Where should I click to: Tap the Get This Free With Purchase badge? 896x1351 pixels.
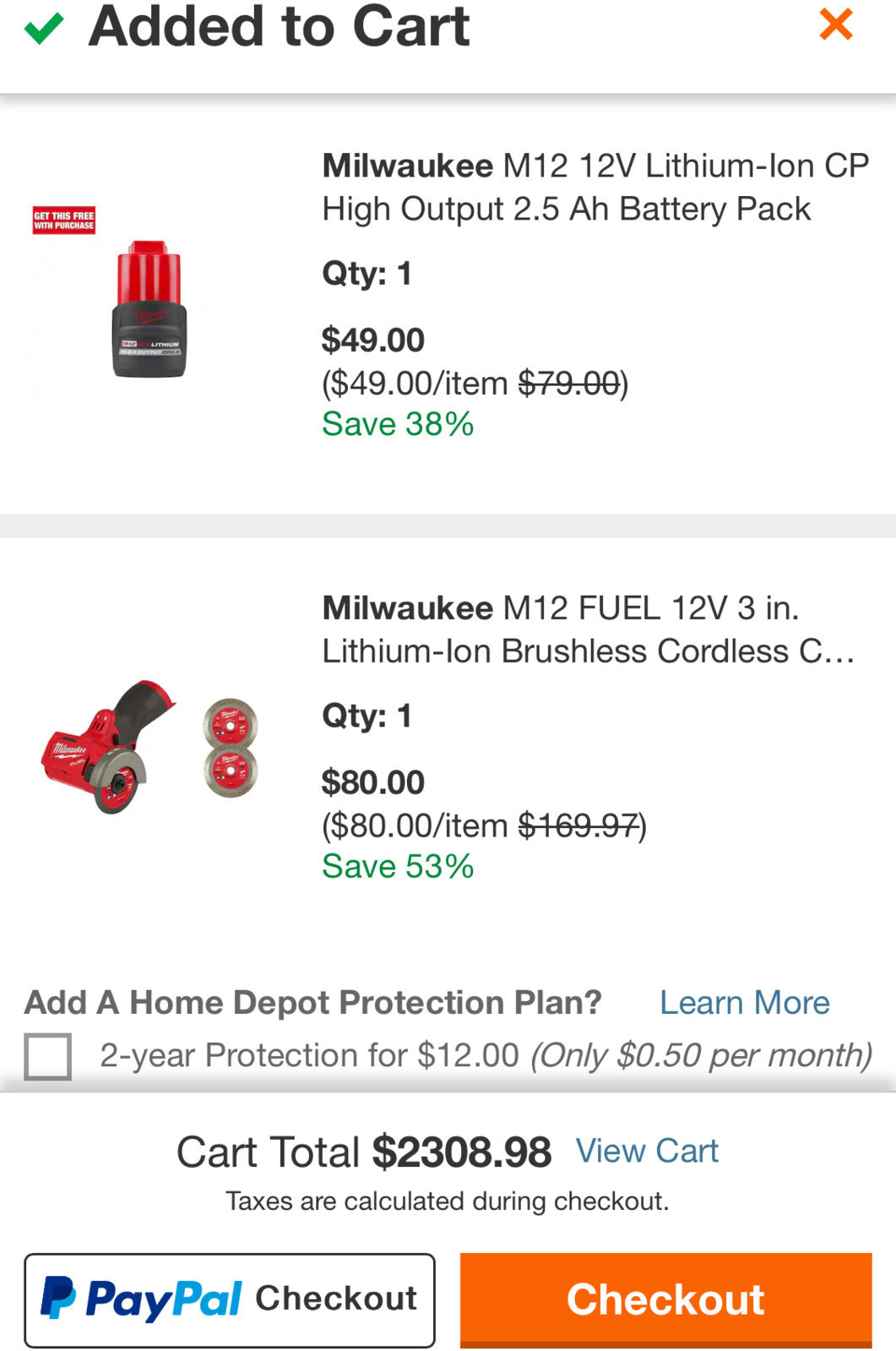coord(64,221)
